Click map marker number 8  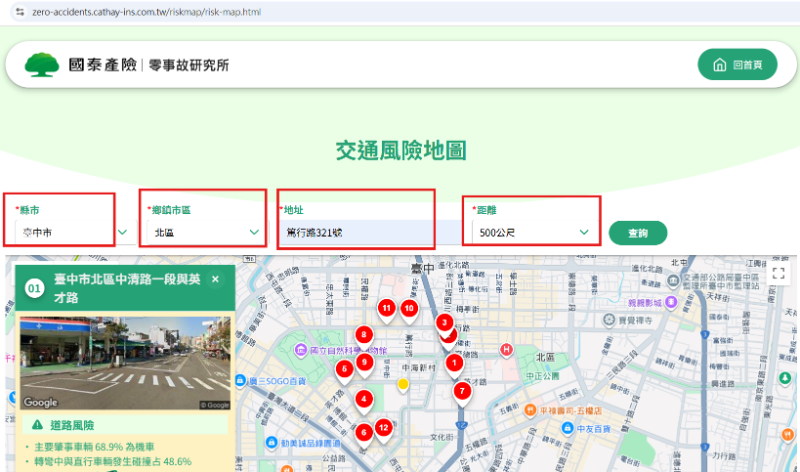coord(364,335)
